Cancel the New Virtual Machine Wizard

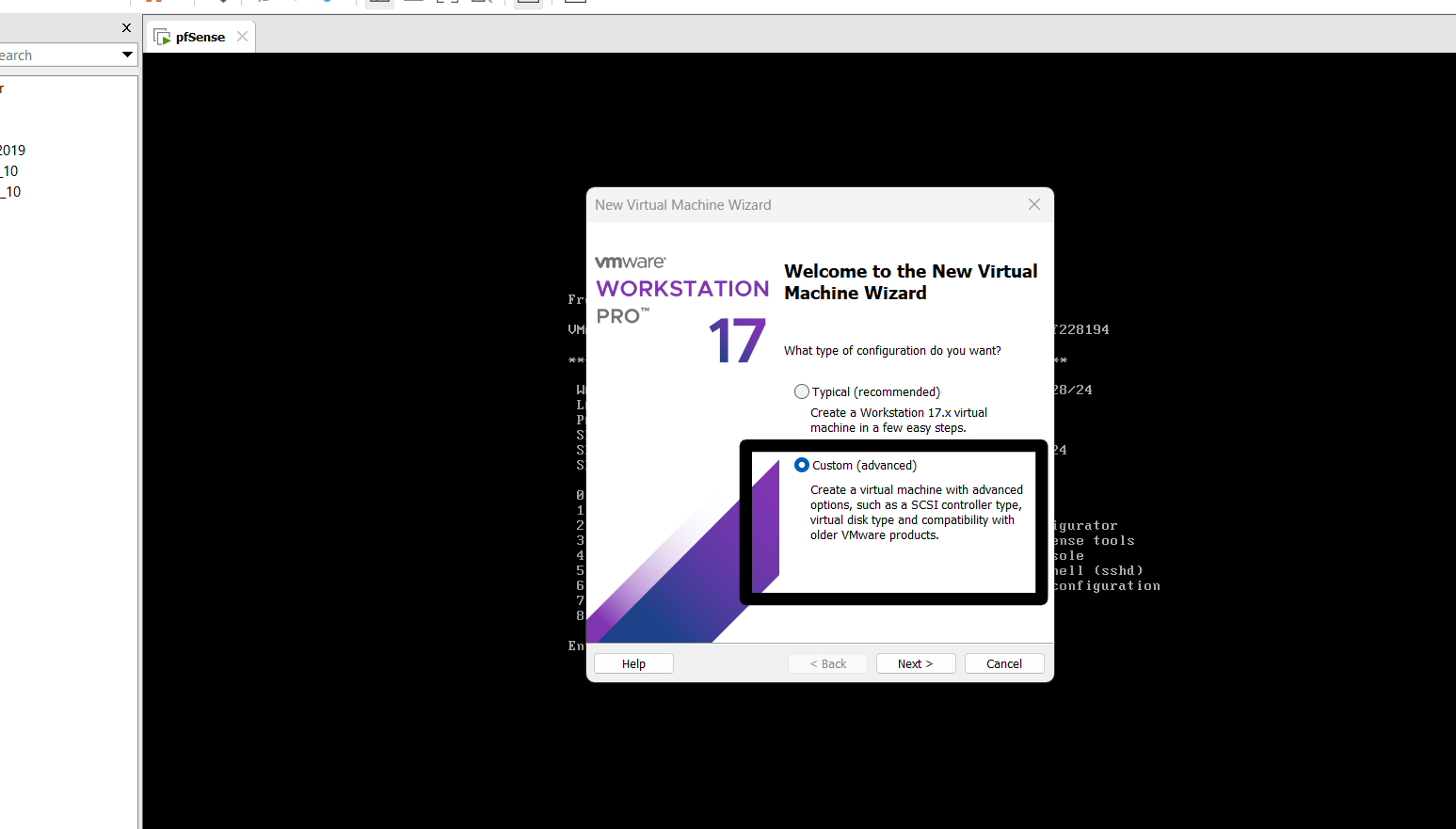1004,663
